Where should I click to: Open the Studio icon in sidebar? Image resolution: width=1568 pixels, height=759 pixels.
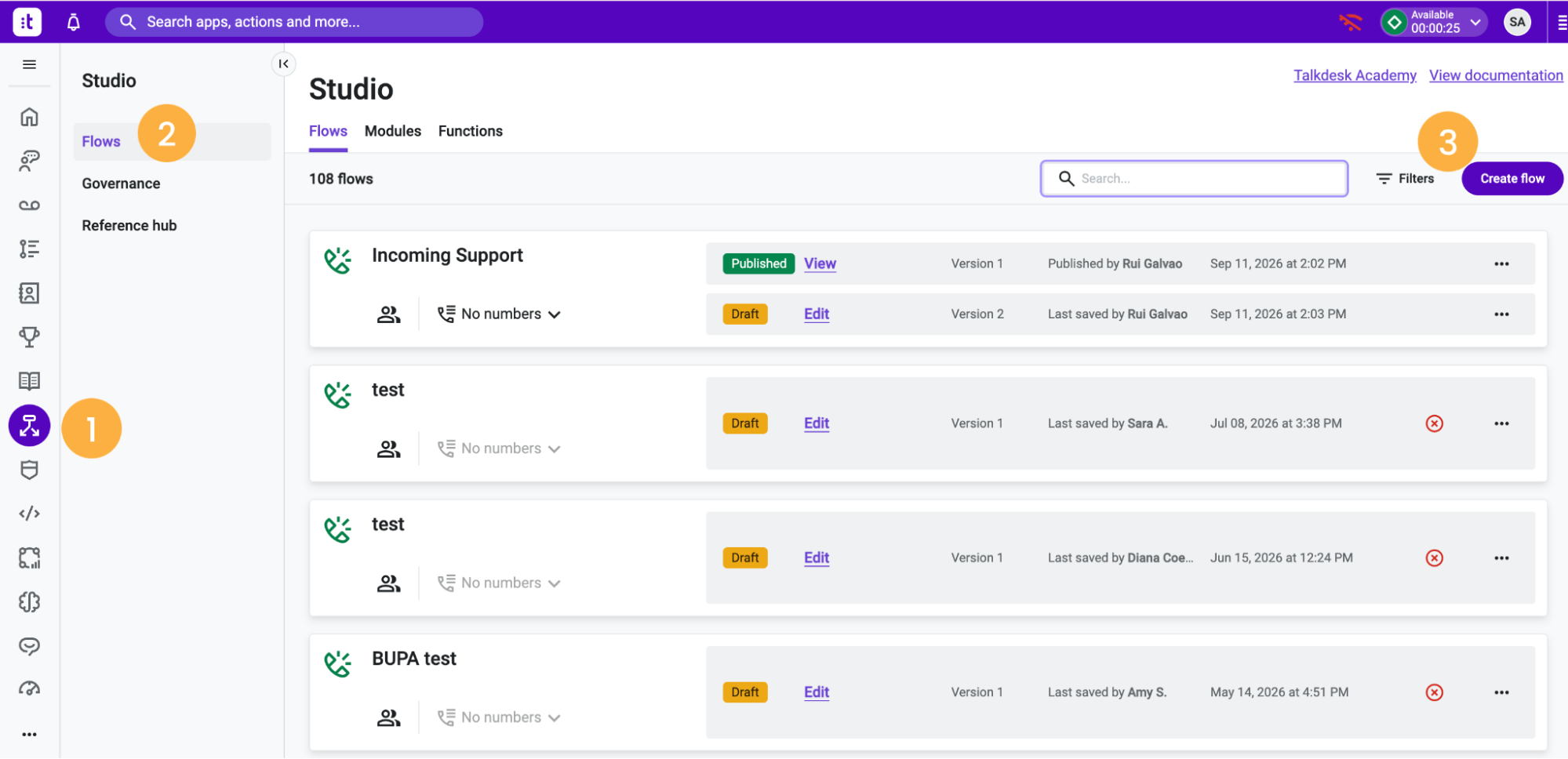click(30, 426)
